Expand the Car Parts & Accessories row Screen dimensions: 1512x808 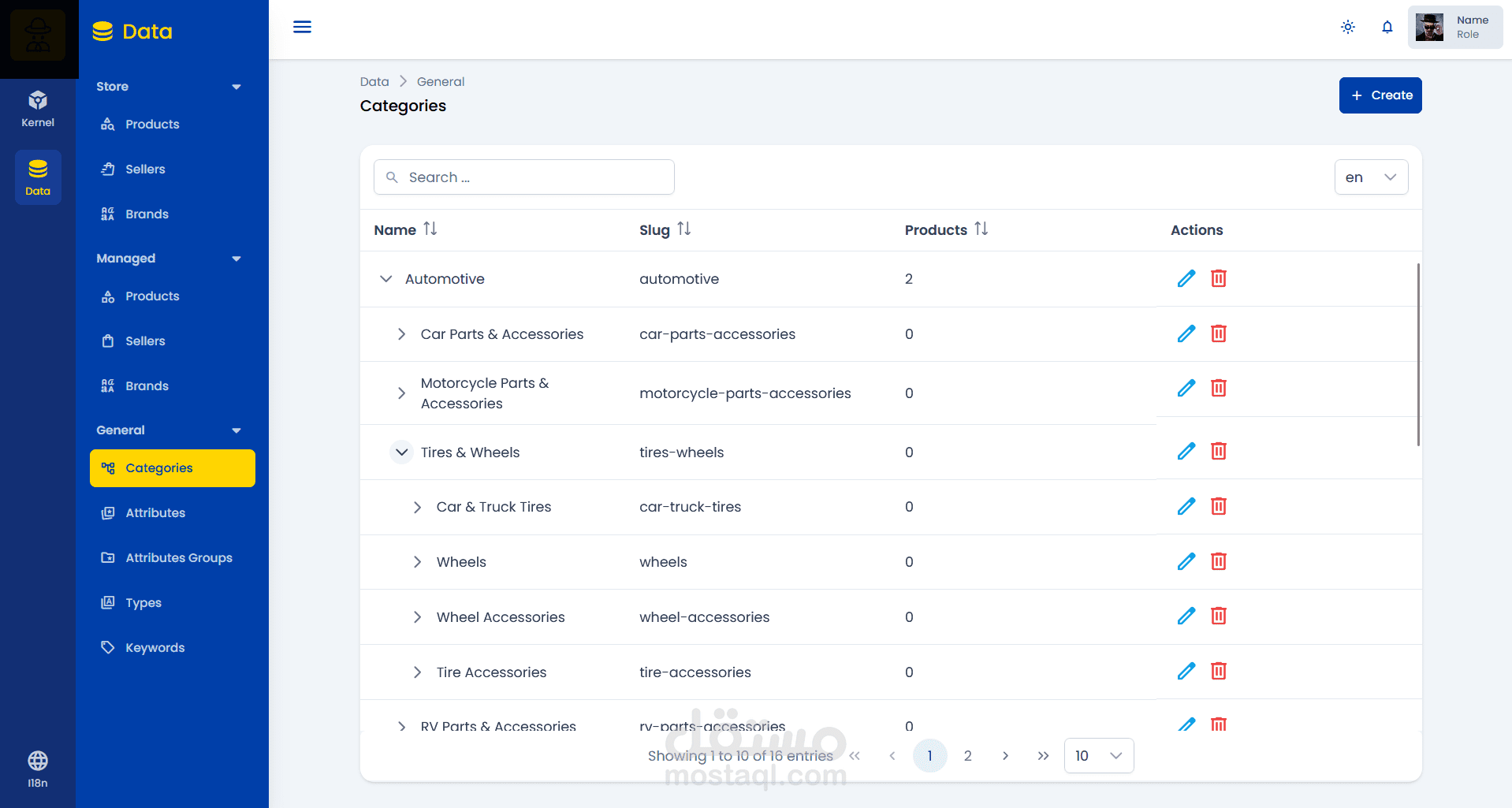pos(401,334)
